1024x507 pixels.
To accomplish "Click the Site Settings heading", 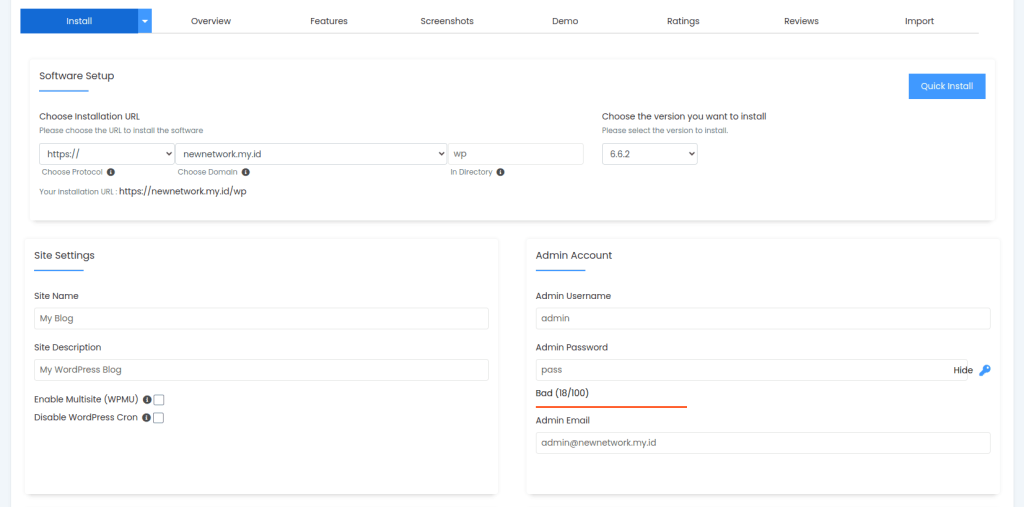I will click(x=64, y=255).
